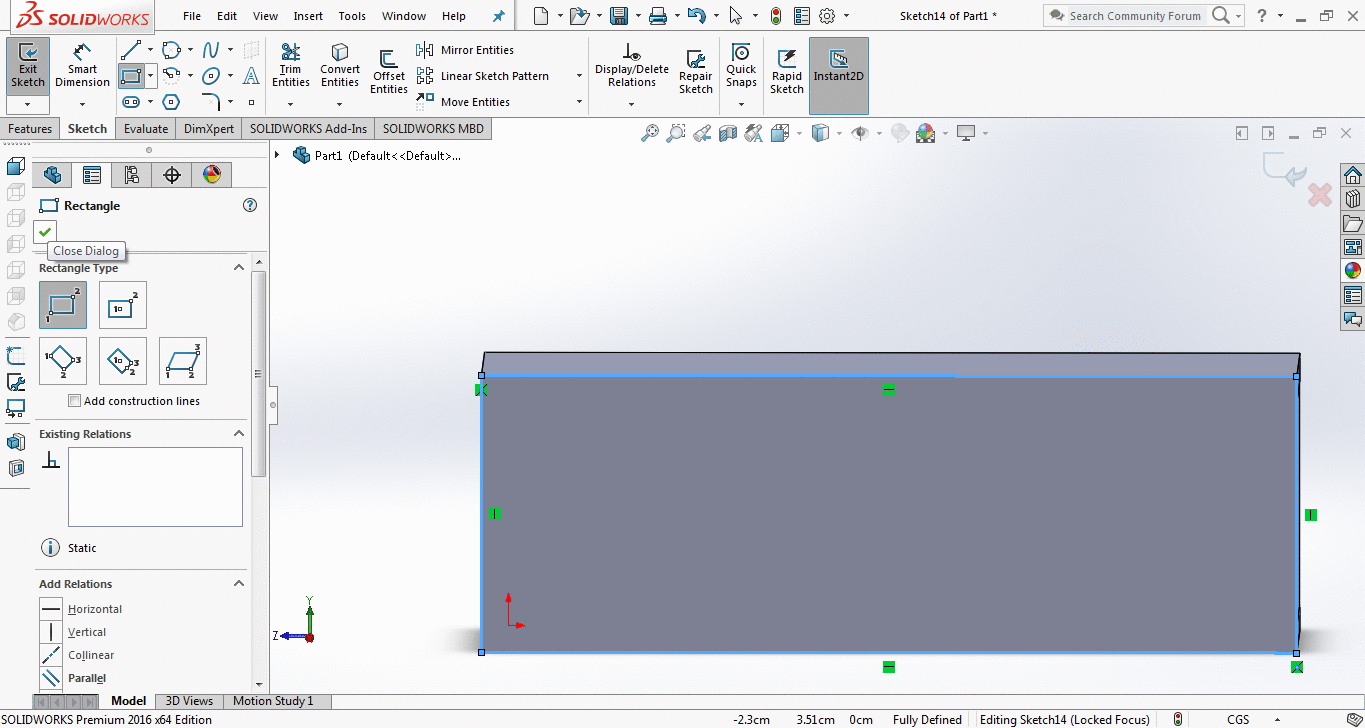Open Rectangle panel help
The height and width of the screenshot is (728, 1365).
(x=250, y=205)
